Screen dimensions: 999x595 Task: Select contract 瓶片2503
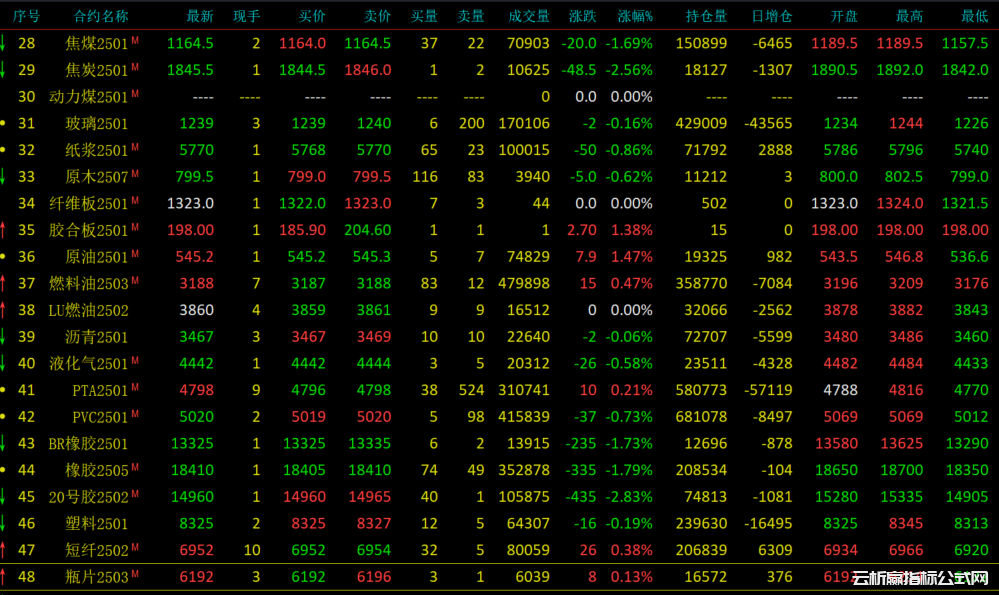pyautogui.click(x=96, y=577)
